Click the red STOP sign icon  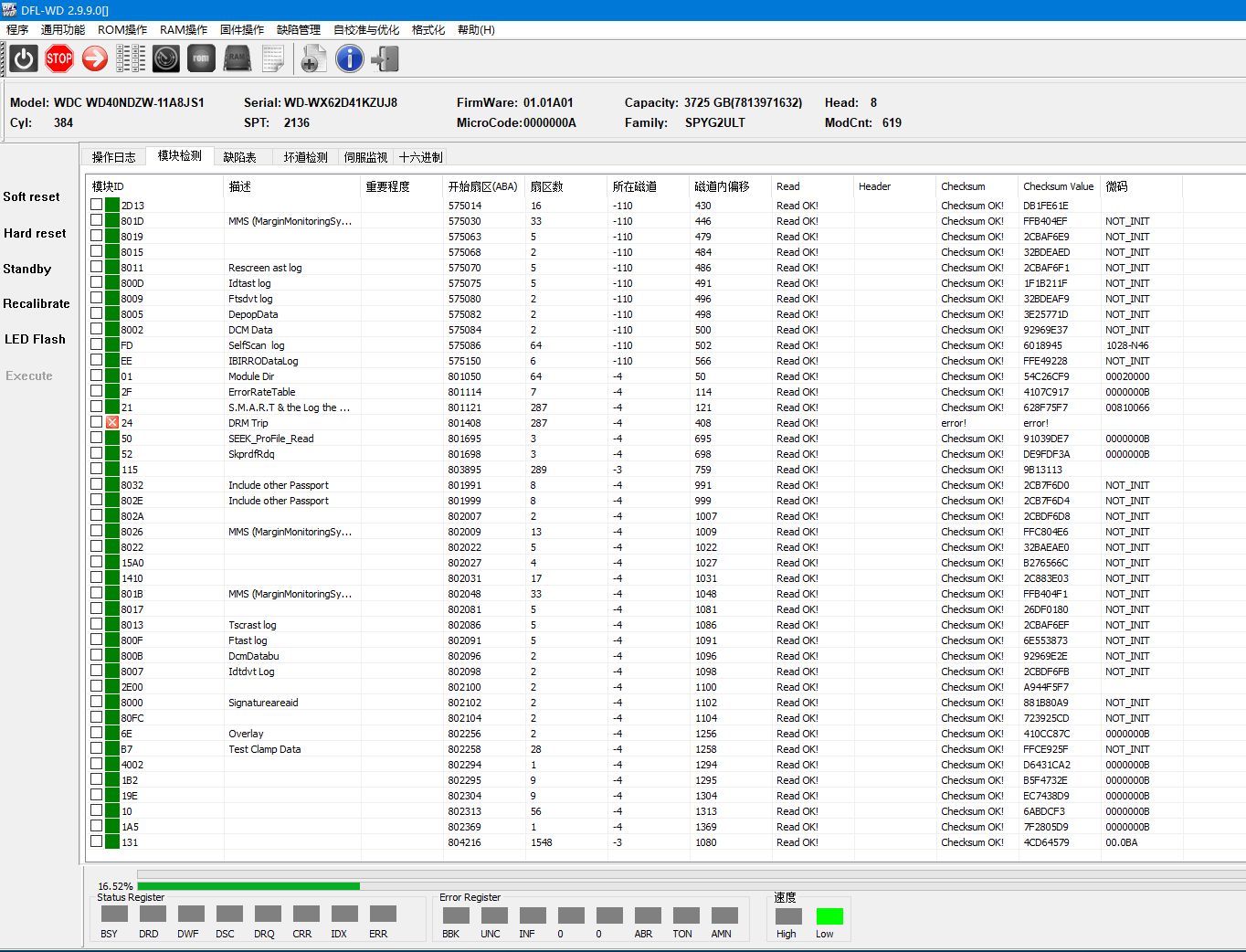59,59
